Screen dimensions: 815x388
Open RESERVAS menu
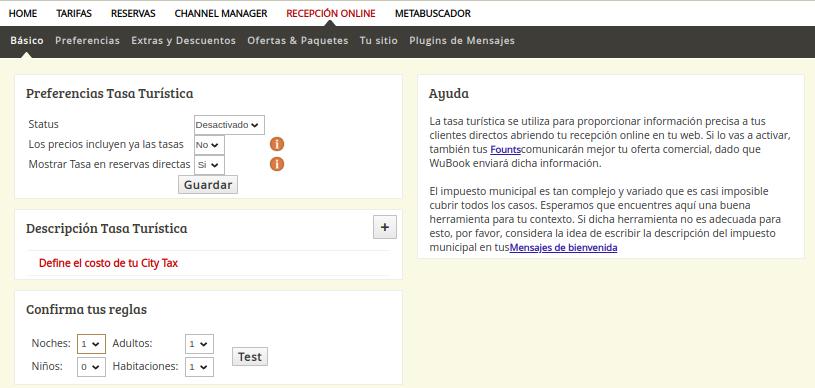(133, 14)
